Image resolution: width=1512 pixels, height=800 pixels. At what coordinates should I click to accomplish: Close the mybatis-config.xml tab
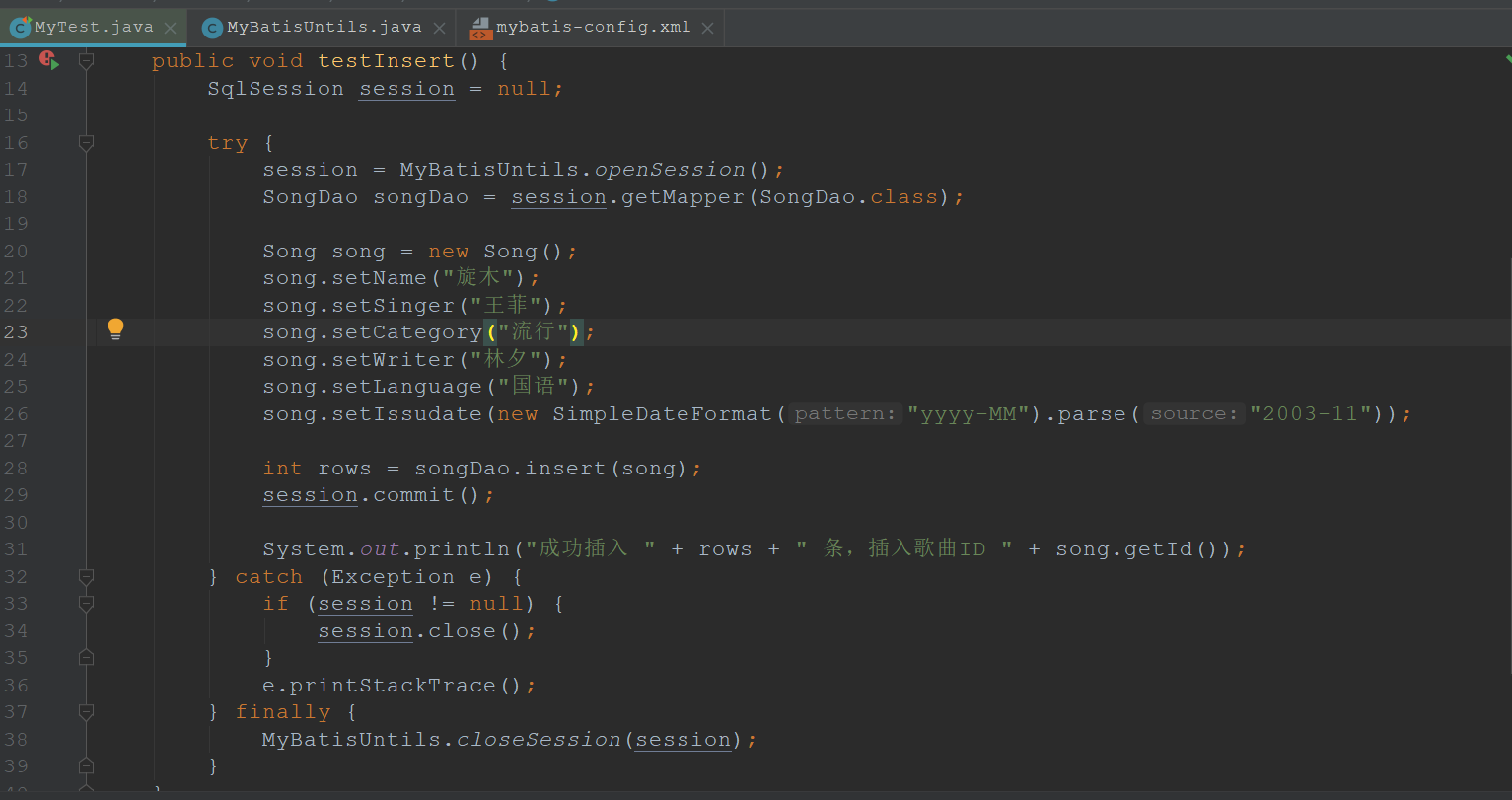[707, 29]
